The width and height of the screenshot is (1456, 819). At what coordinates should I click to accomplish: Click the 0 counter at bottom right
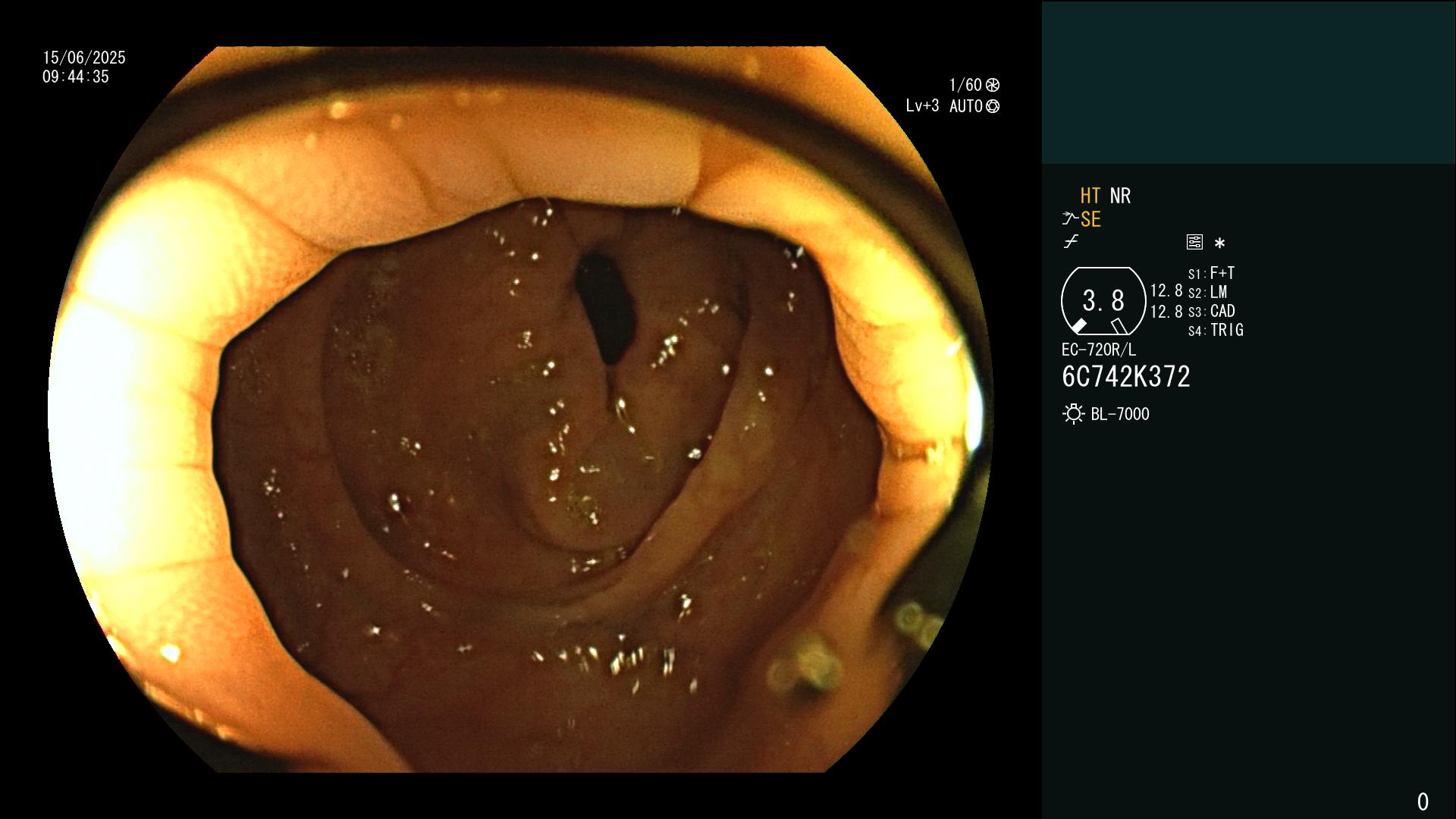[1423, 802]
